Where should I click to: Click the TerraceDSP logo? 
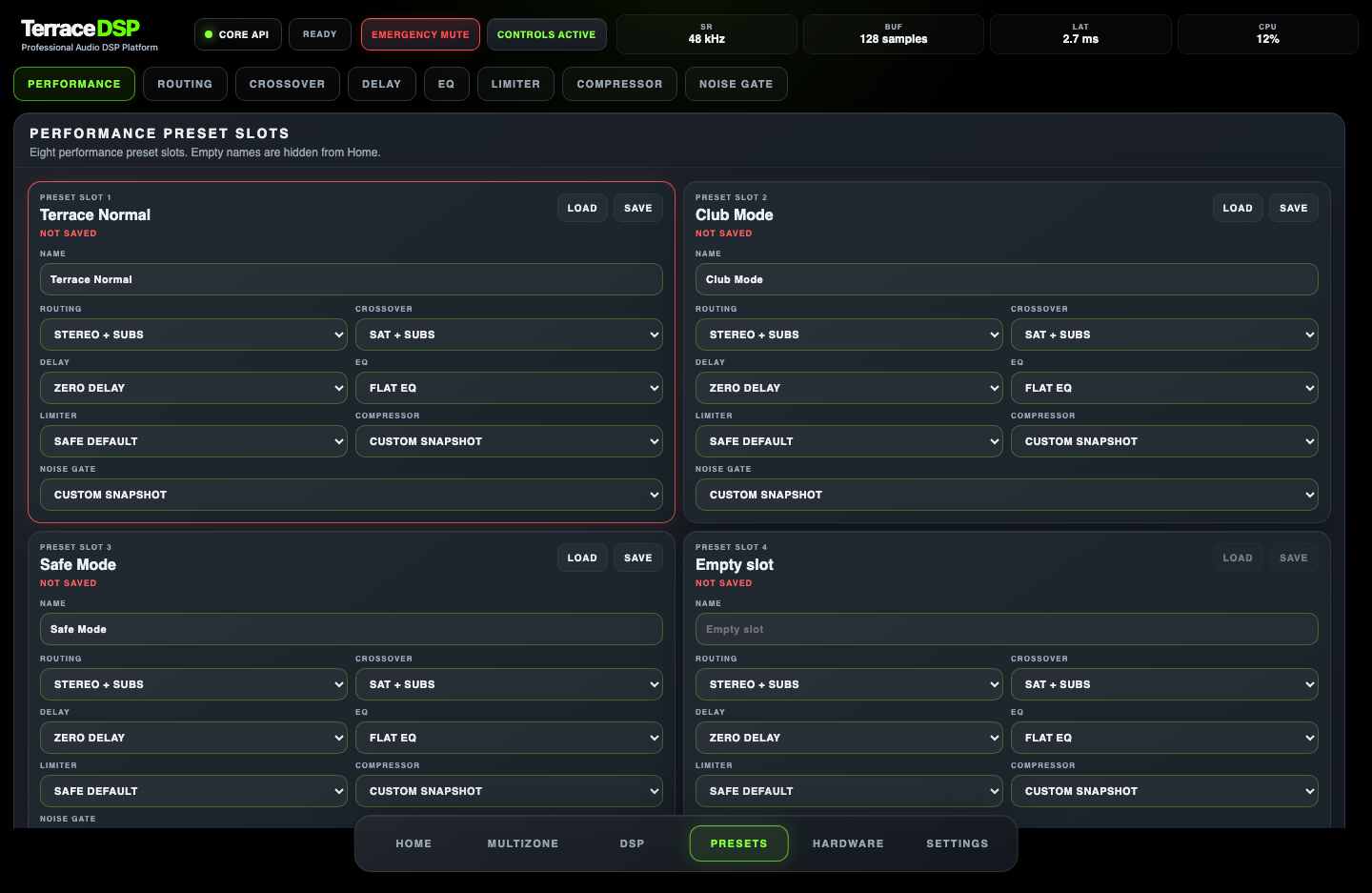click(x=81, y=29)
